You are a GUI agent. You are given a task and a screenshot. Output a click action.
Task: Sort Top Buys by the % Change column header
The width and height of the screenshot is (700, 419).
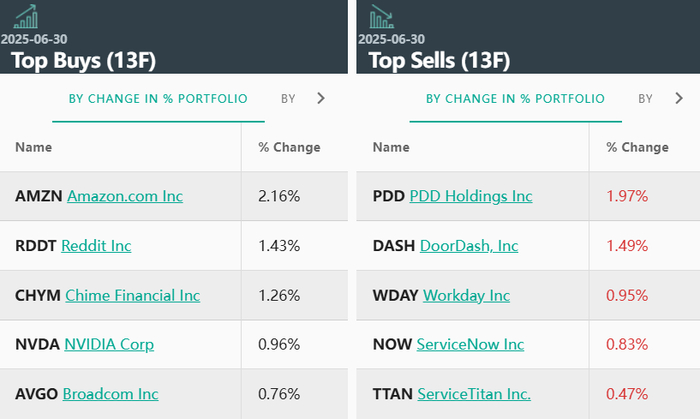[289, 147]
